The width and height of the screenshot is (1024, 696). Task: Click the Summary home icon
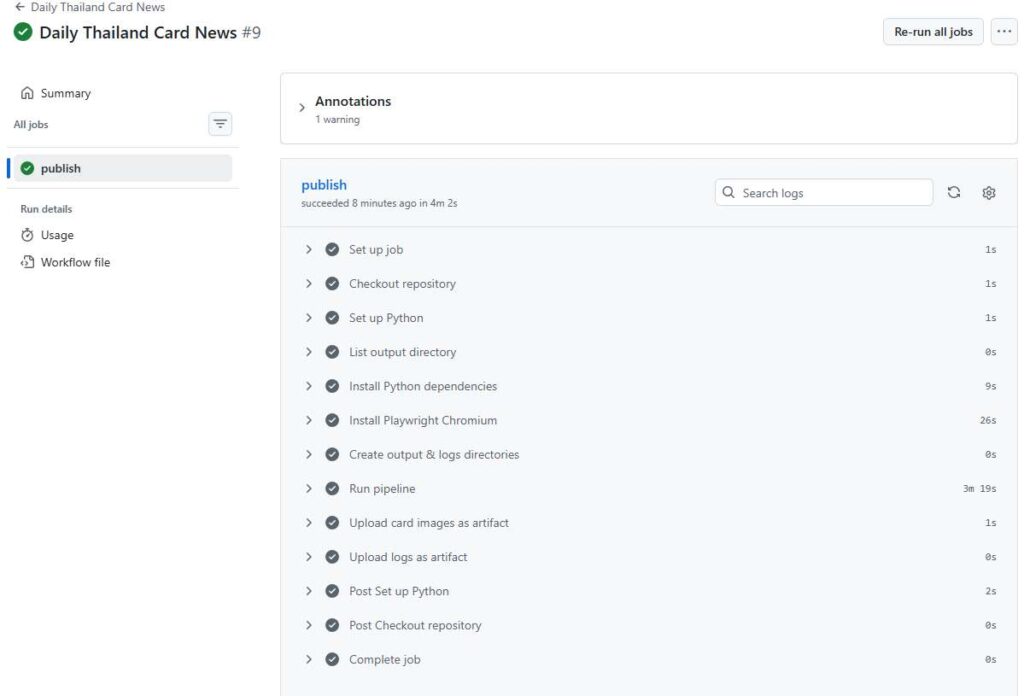click(28, 94)
